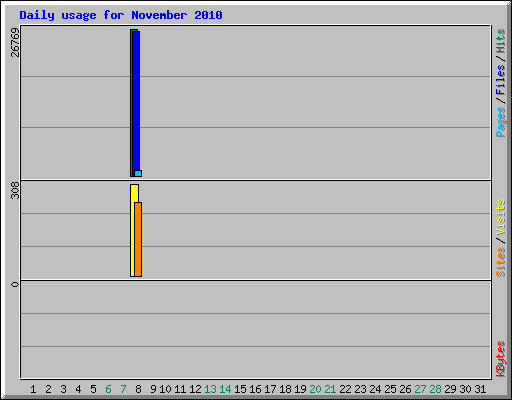Click green weekend day 14 label
This screenshot has width=512, height=400.
(225, 389)
